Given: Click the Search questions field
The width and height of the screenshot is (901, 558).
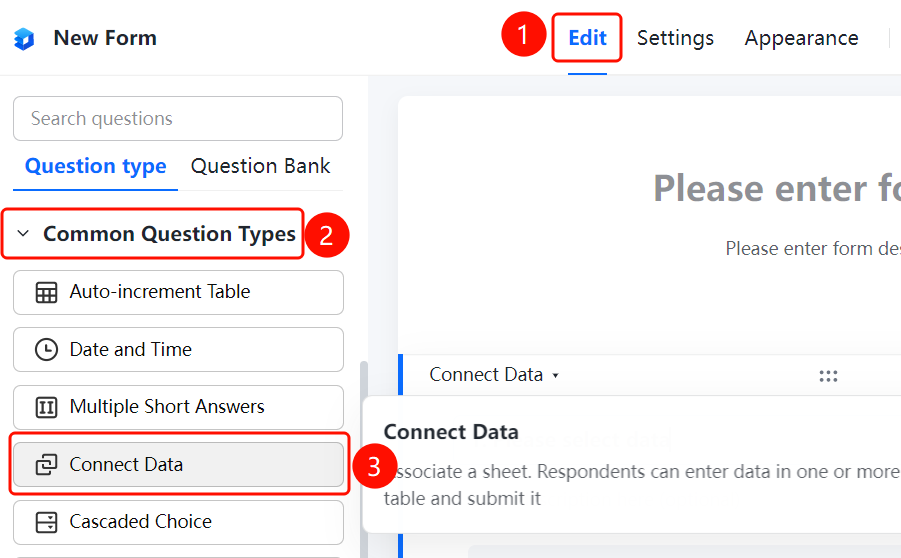Looking at the screenshot, I should point(178,118).
